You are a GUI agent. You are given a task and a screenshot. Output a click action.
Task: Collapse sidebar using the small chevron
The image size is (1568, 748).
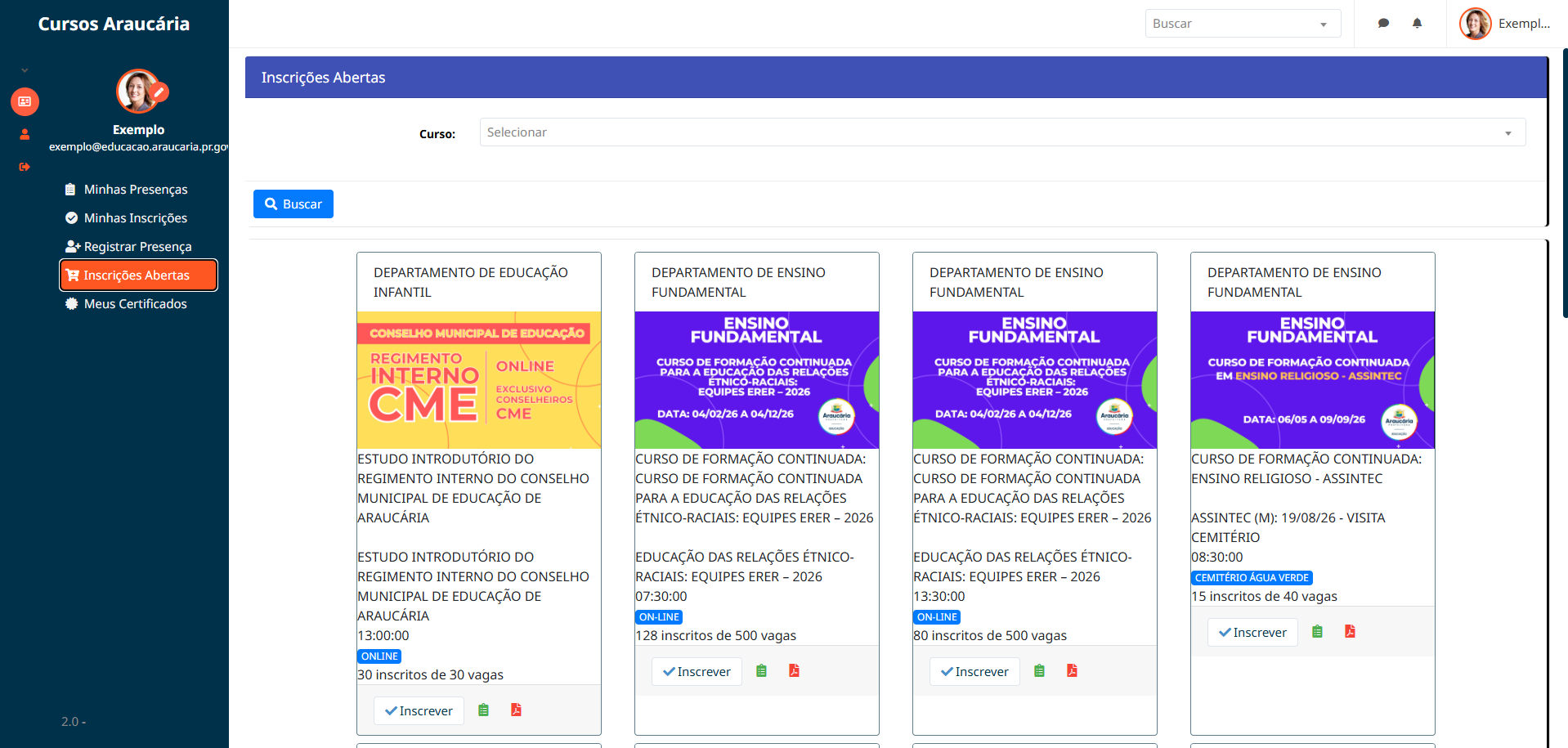tap(25, 70)
